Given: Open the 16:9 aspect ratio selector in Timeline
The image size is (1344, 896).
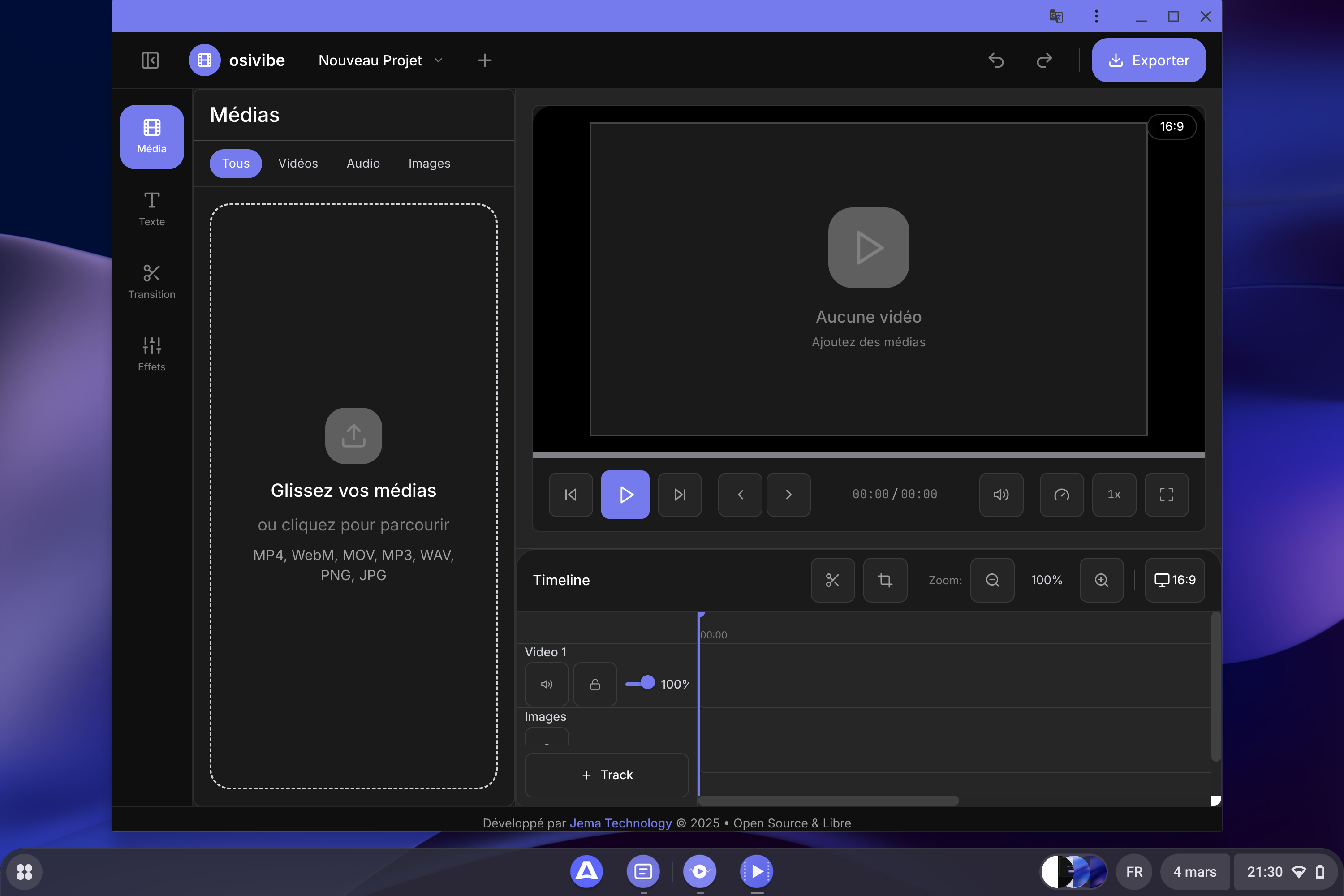Looking at the screenshot, I should (1174, 580).
